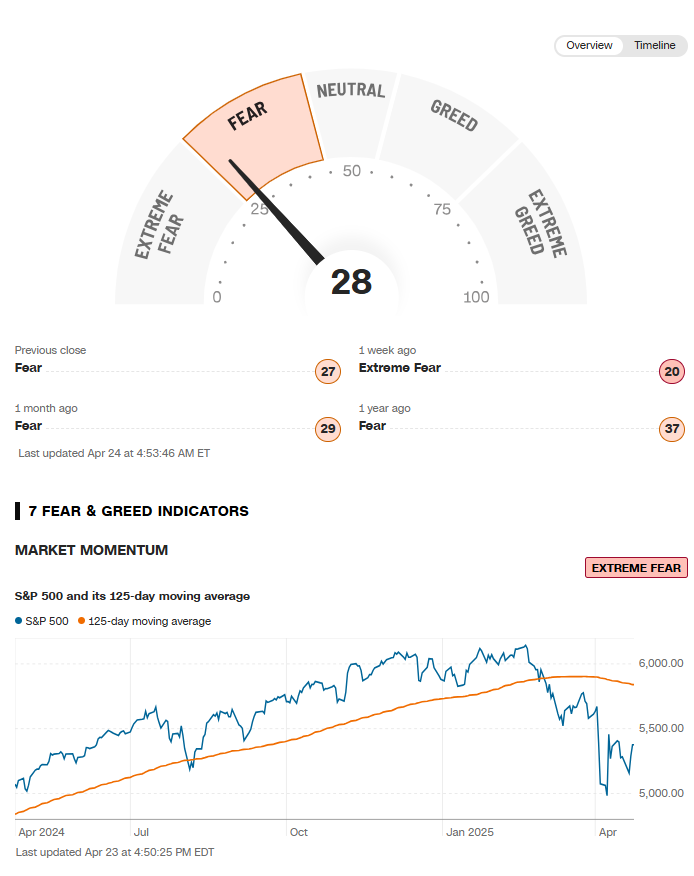Image resolution: width=694 pixels, height=876 pixels.
Task: Click the Market Momentum heading
Action: point(91,550)
